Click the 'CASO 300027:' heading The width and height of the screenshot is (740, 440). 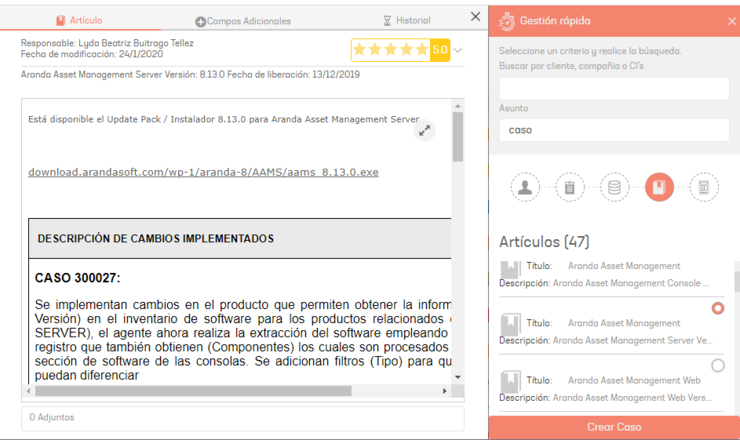click(x=77, y=278)
